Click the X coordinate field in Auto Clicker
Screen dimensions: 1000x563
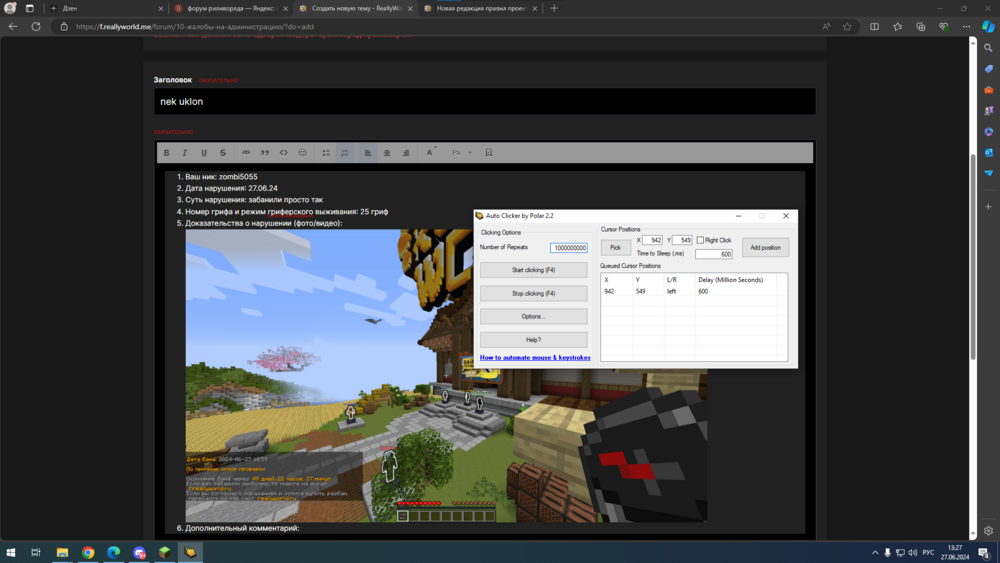(x=652, y=240)
